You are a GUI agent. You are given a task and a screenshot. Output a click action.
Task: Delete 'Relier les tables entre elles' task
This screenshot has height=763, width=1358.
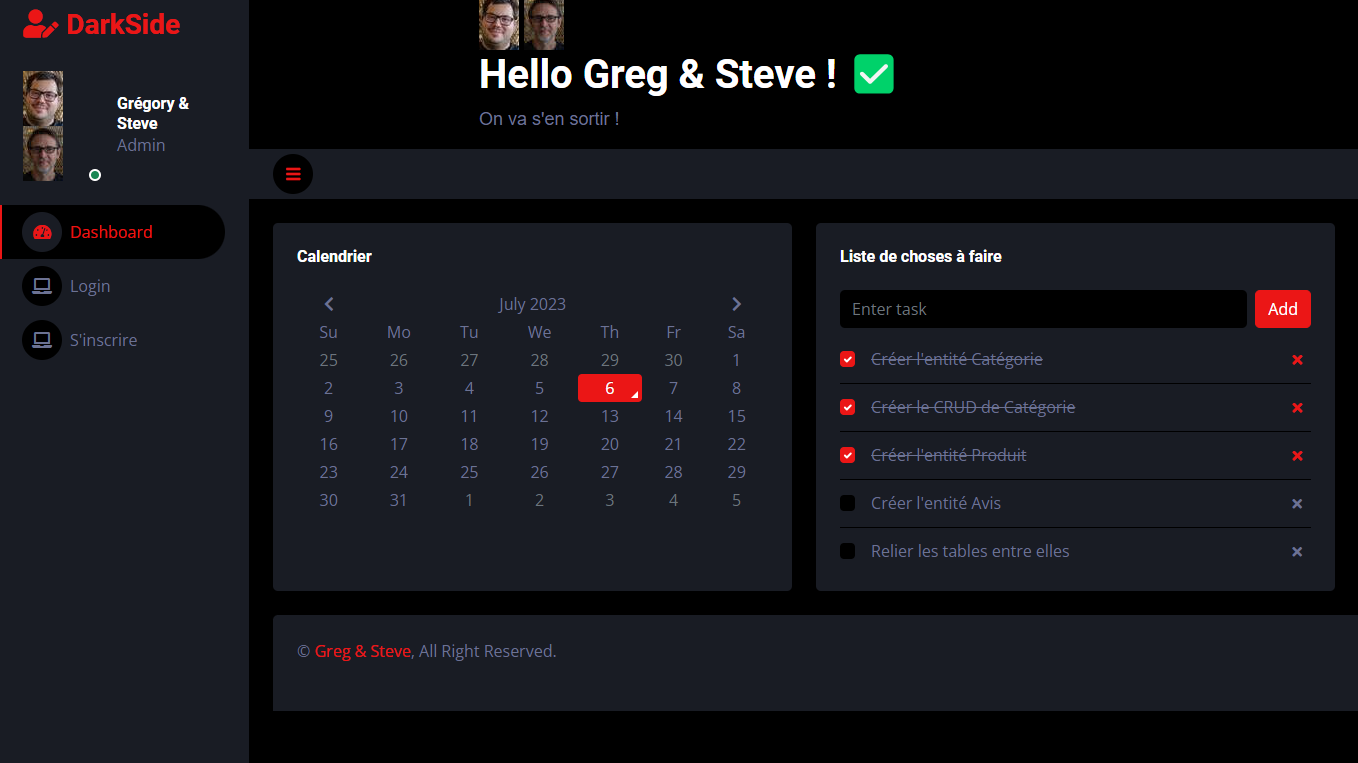(x=1297, y=552)
